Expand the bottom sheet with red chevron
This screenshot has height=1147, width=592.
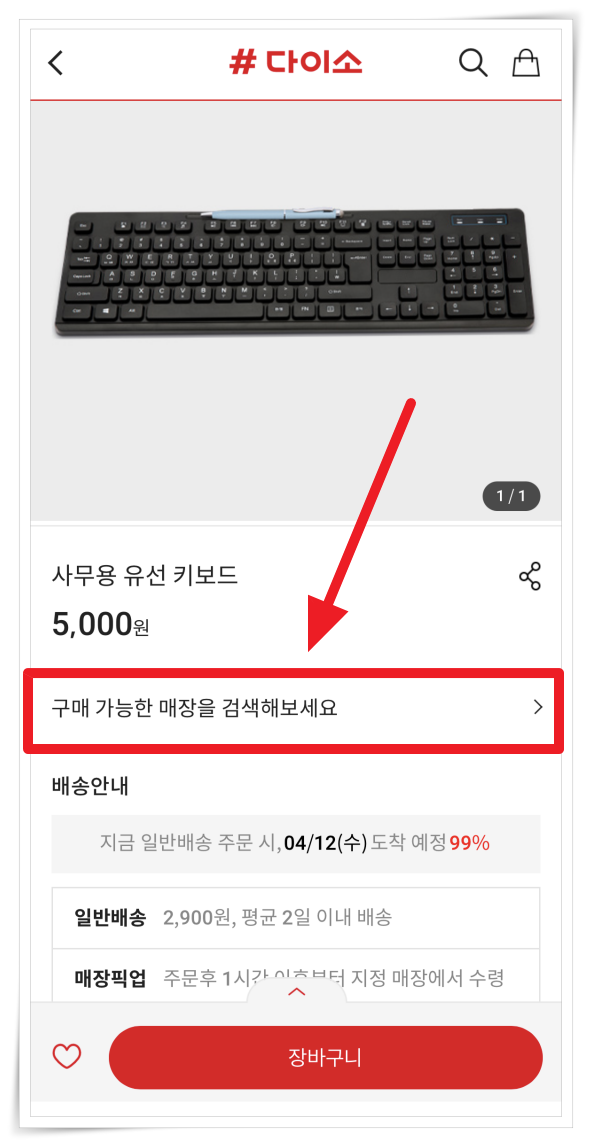[296, 992]
